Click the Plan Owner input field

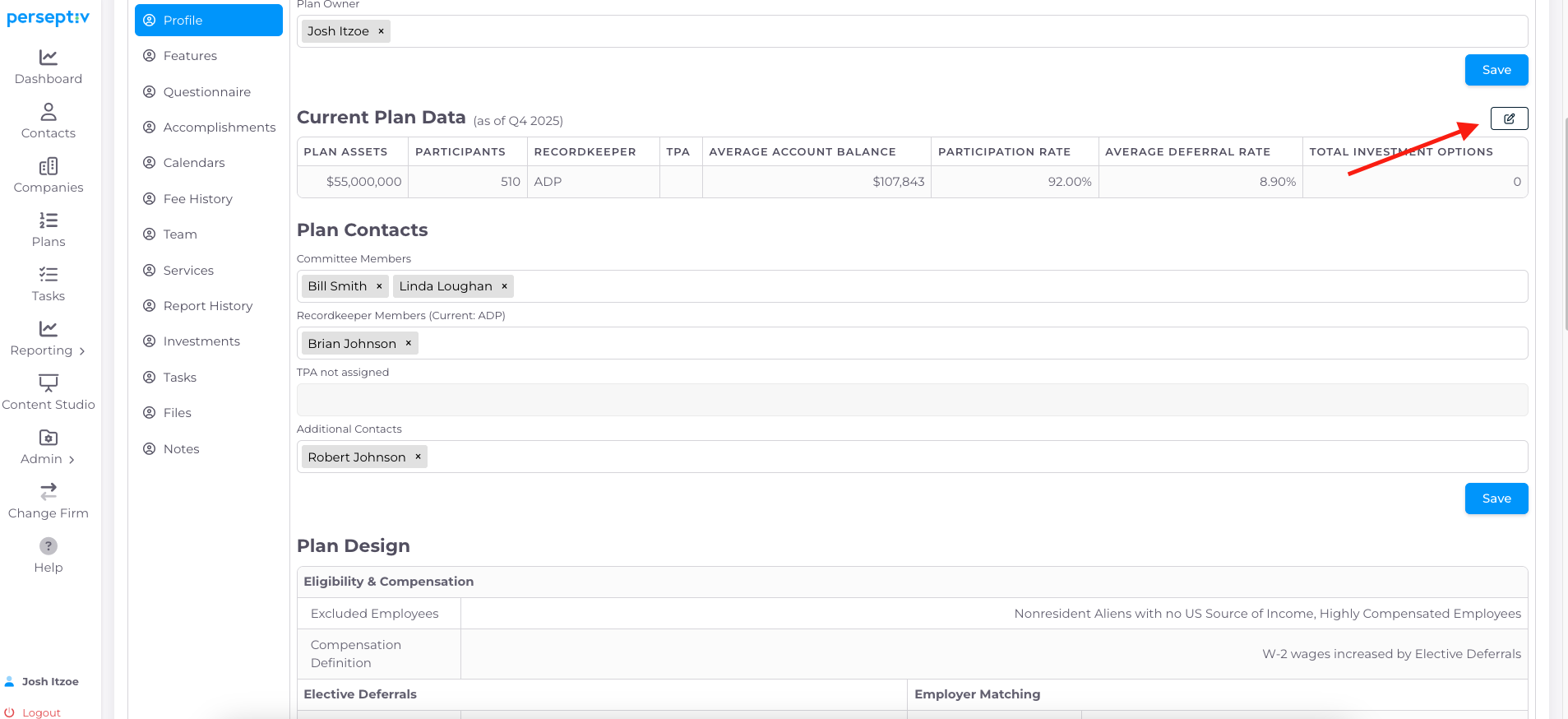point(912,31)
